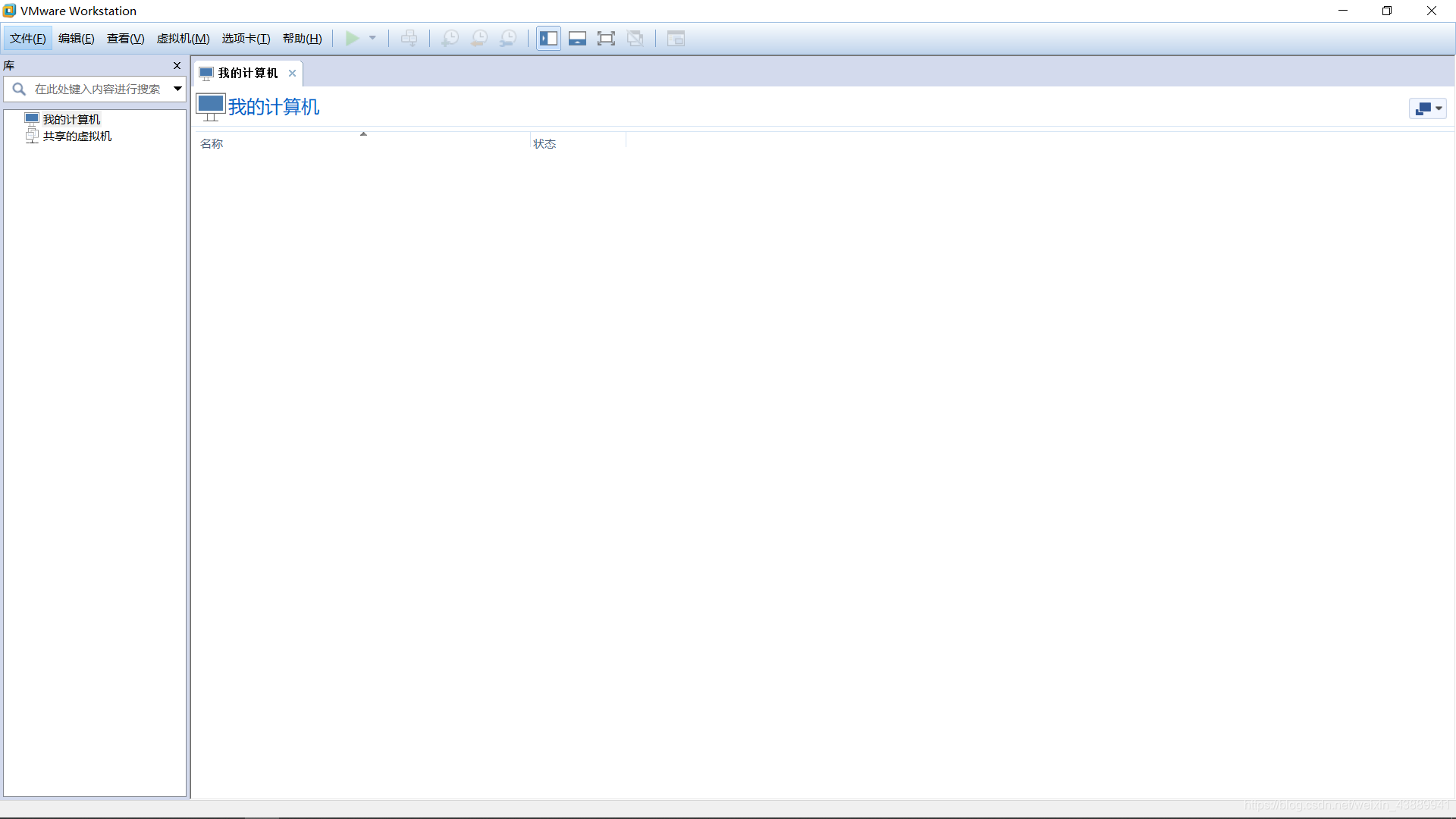
Task: Click the take snapshot clock icon
Action: tap(450, 39)
